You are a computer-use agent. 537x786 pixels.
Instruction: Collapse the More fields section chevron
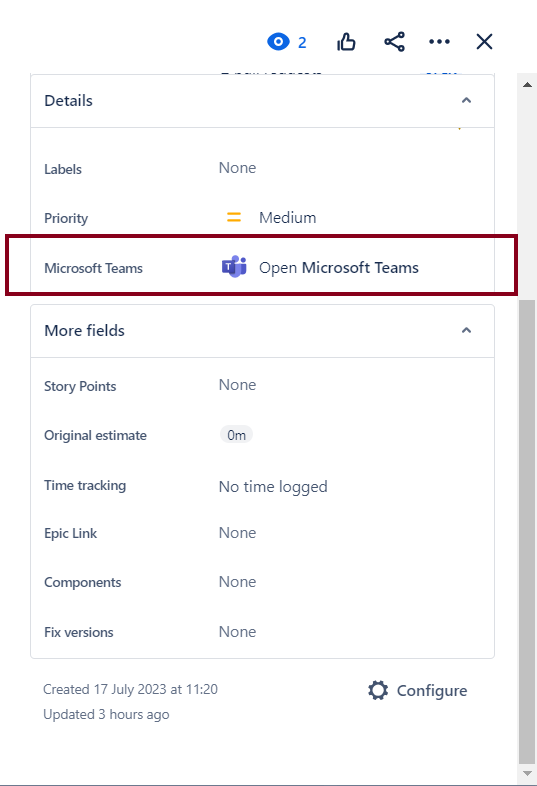tap(466, 330)
